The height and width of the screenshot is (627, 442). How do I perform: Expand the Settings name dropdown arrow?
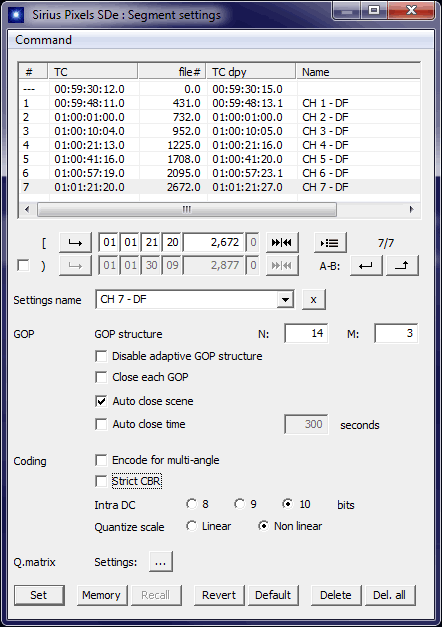tap(285, 300)
